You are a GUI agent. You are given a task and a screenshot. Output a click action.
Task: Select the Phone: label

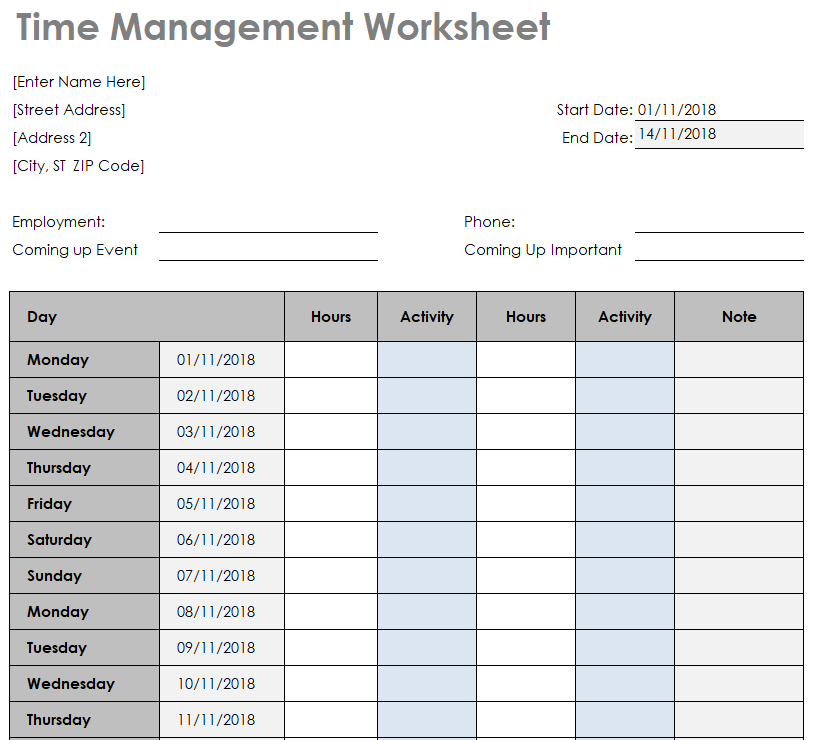(489, 222)
